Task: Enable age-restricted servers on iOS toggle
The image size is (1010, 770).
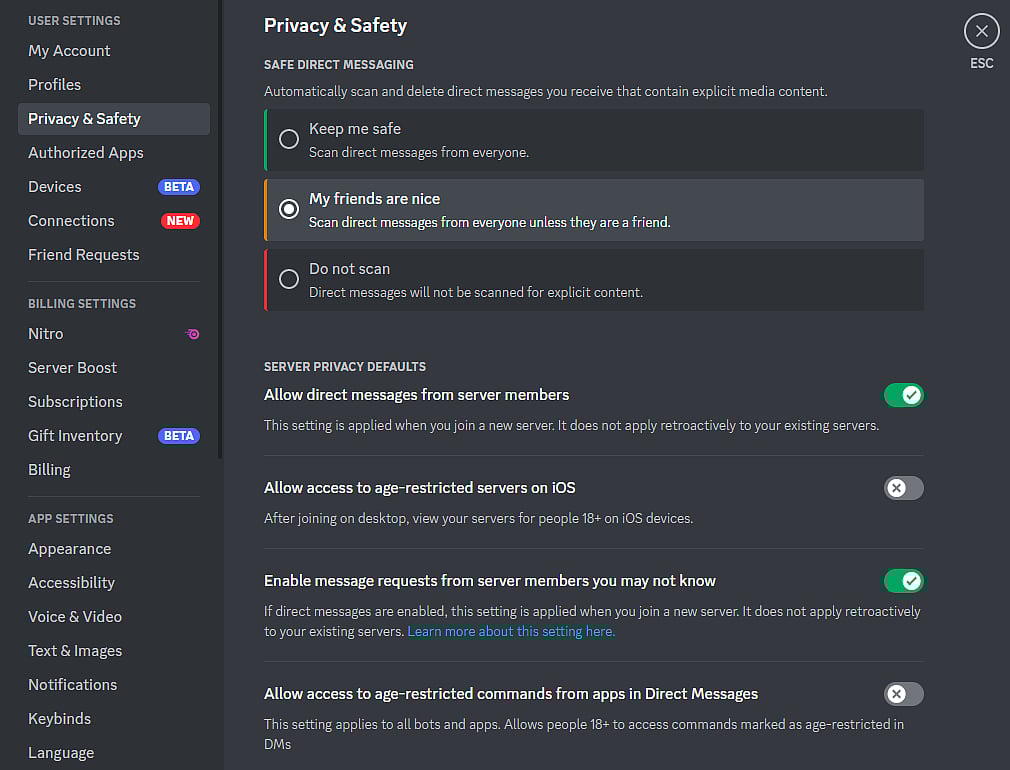Action: pos(903,488)
